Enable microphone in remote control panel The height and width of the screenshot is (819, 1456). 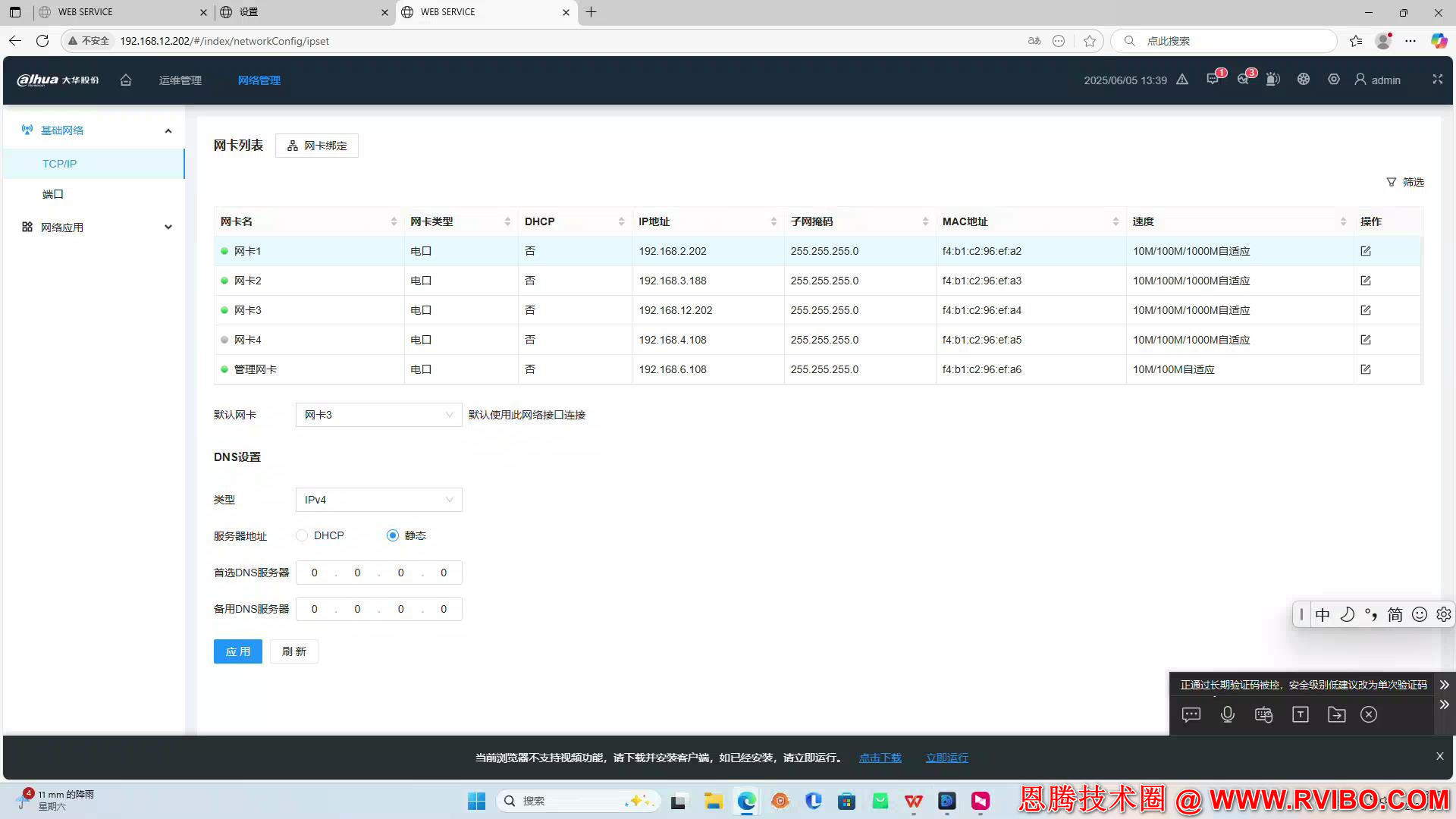pyautogui.click(x=1228, y=714)
